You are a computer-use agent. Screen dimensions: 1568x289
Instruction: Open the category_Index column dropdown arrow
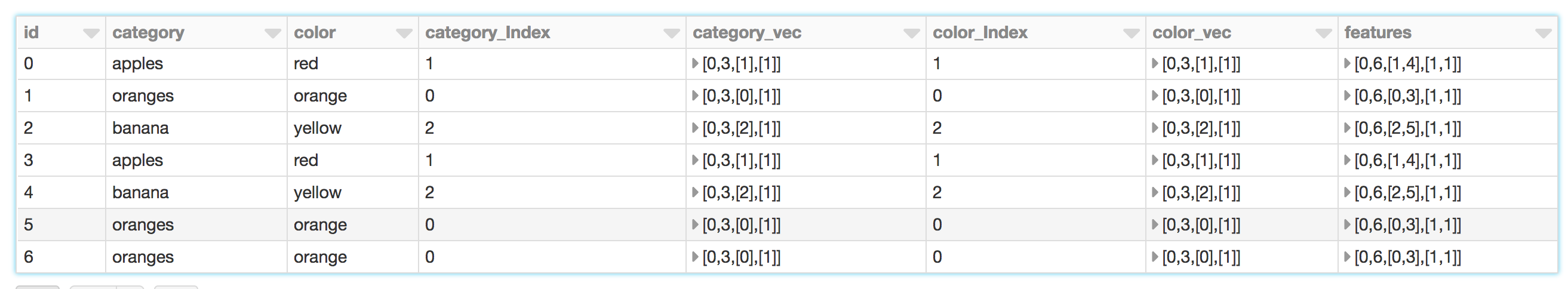pos(671,33)
